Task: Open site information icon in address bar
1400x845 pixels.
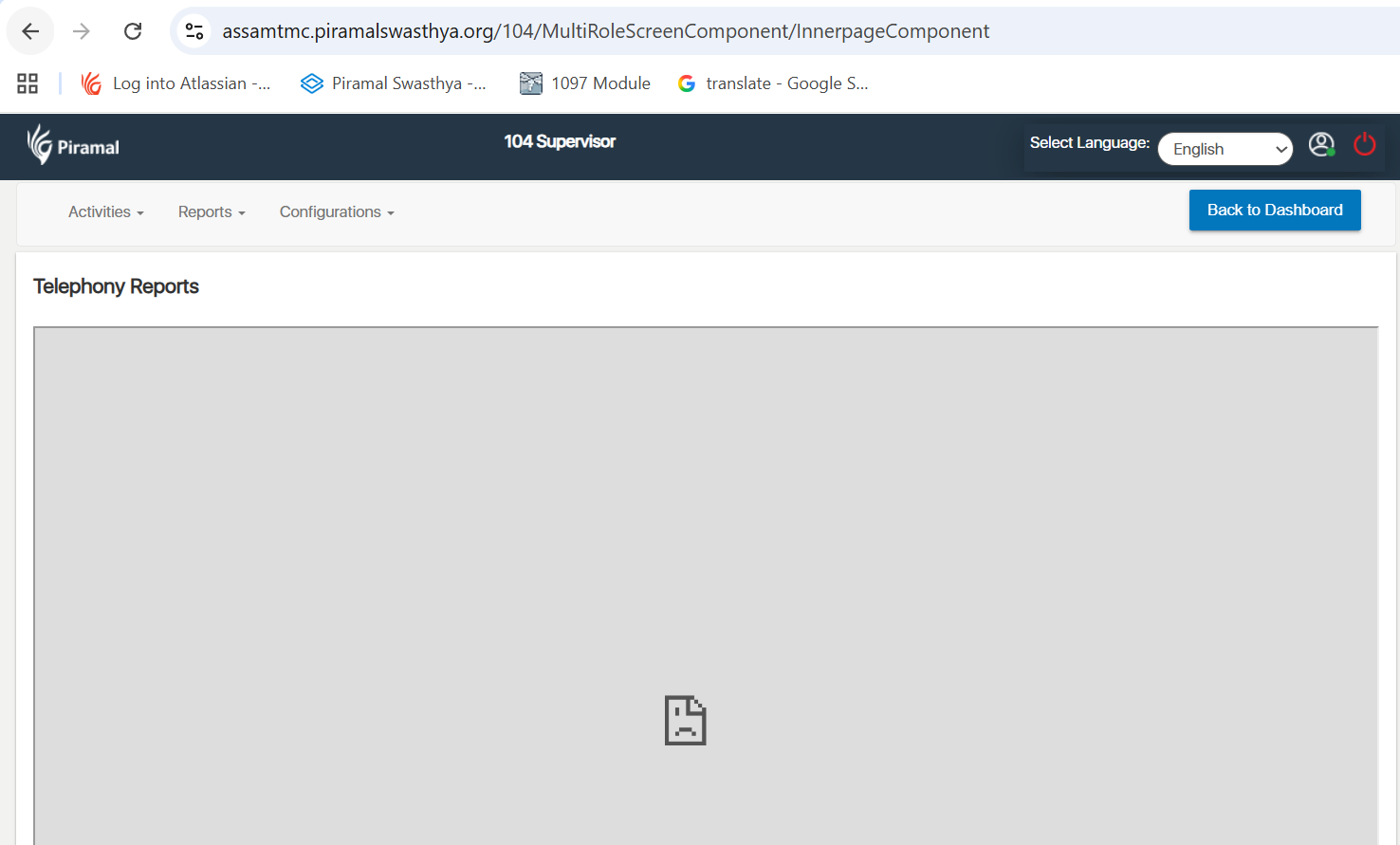Action: [x=194, y=31]
